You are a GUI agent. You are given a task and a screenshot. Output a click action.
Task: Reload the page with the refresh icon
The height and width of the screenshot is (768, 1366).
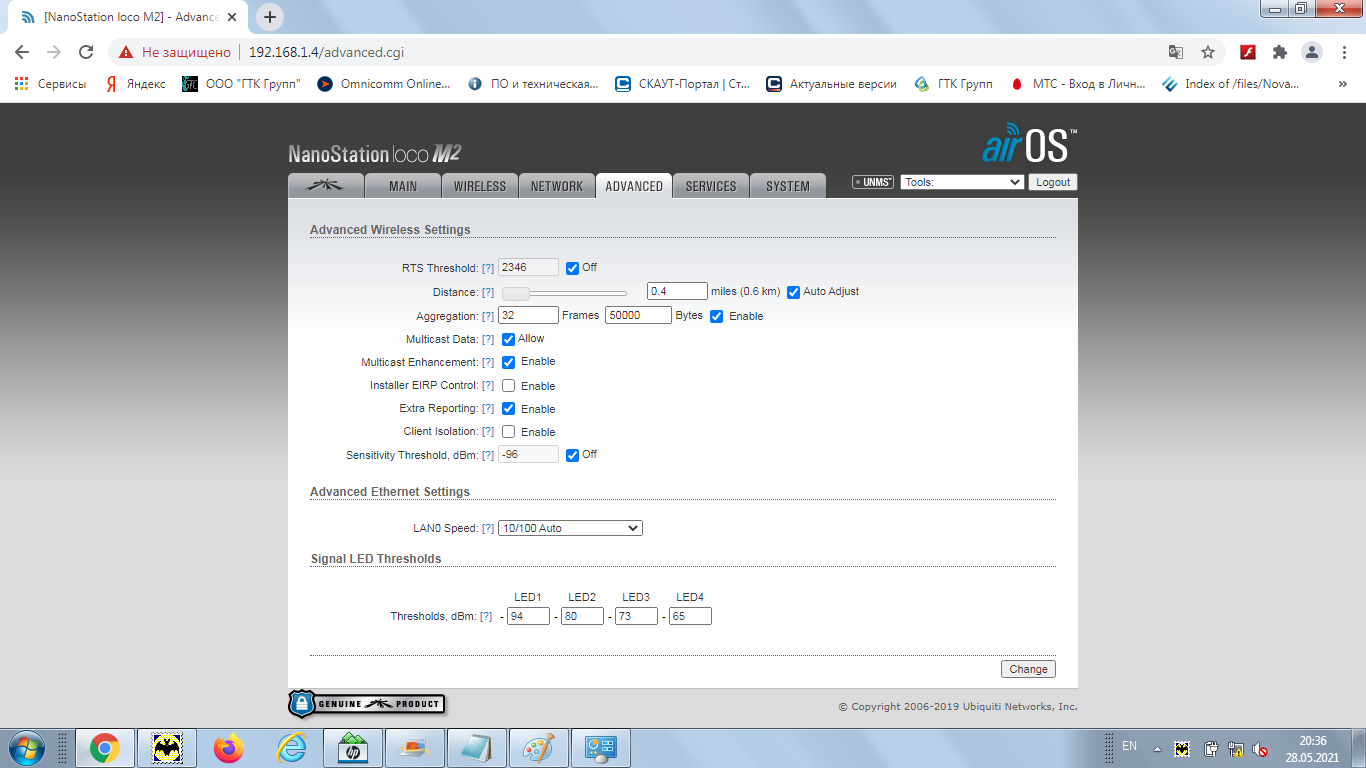[86, 52]
